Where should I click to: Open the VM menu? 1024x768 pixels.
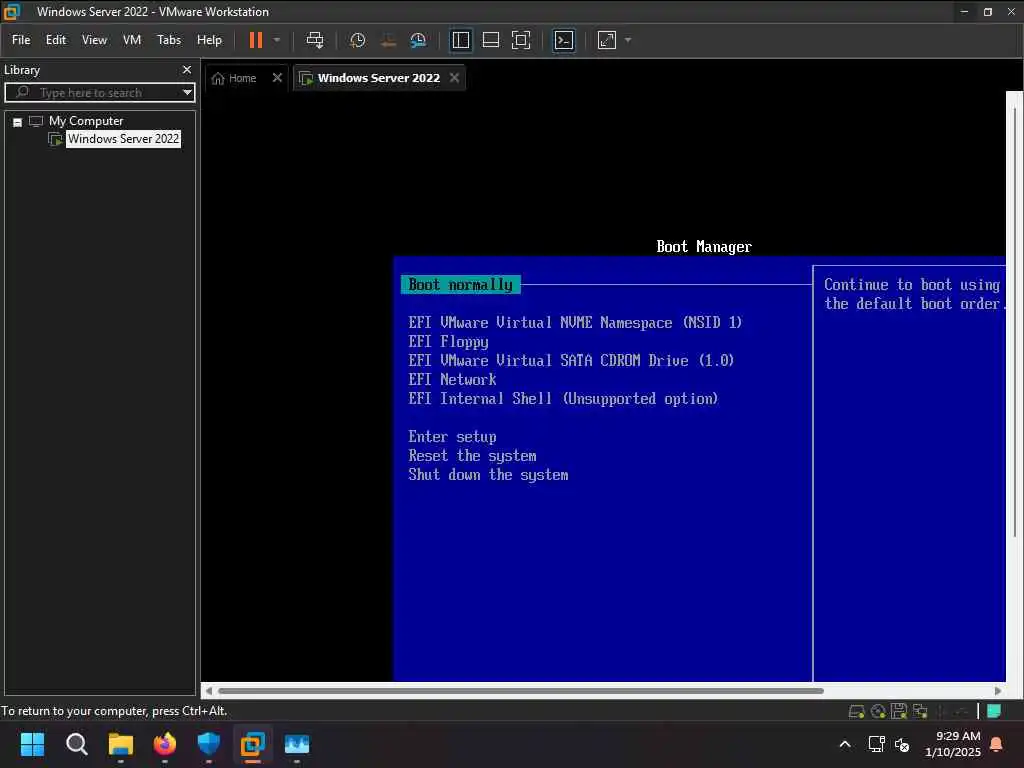(x=132, y=40)
